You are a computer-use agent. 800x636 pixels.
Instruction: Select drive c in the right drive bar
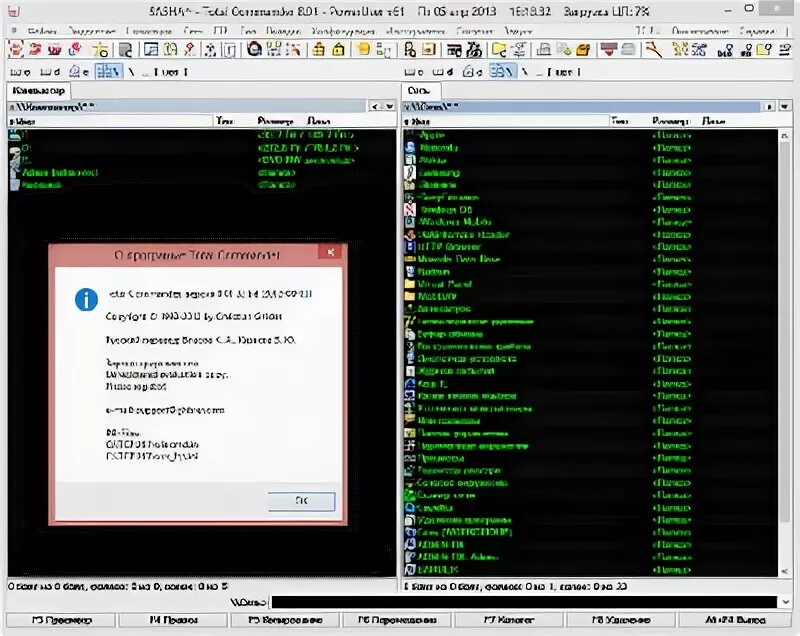click(414, 72)
